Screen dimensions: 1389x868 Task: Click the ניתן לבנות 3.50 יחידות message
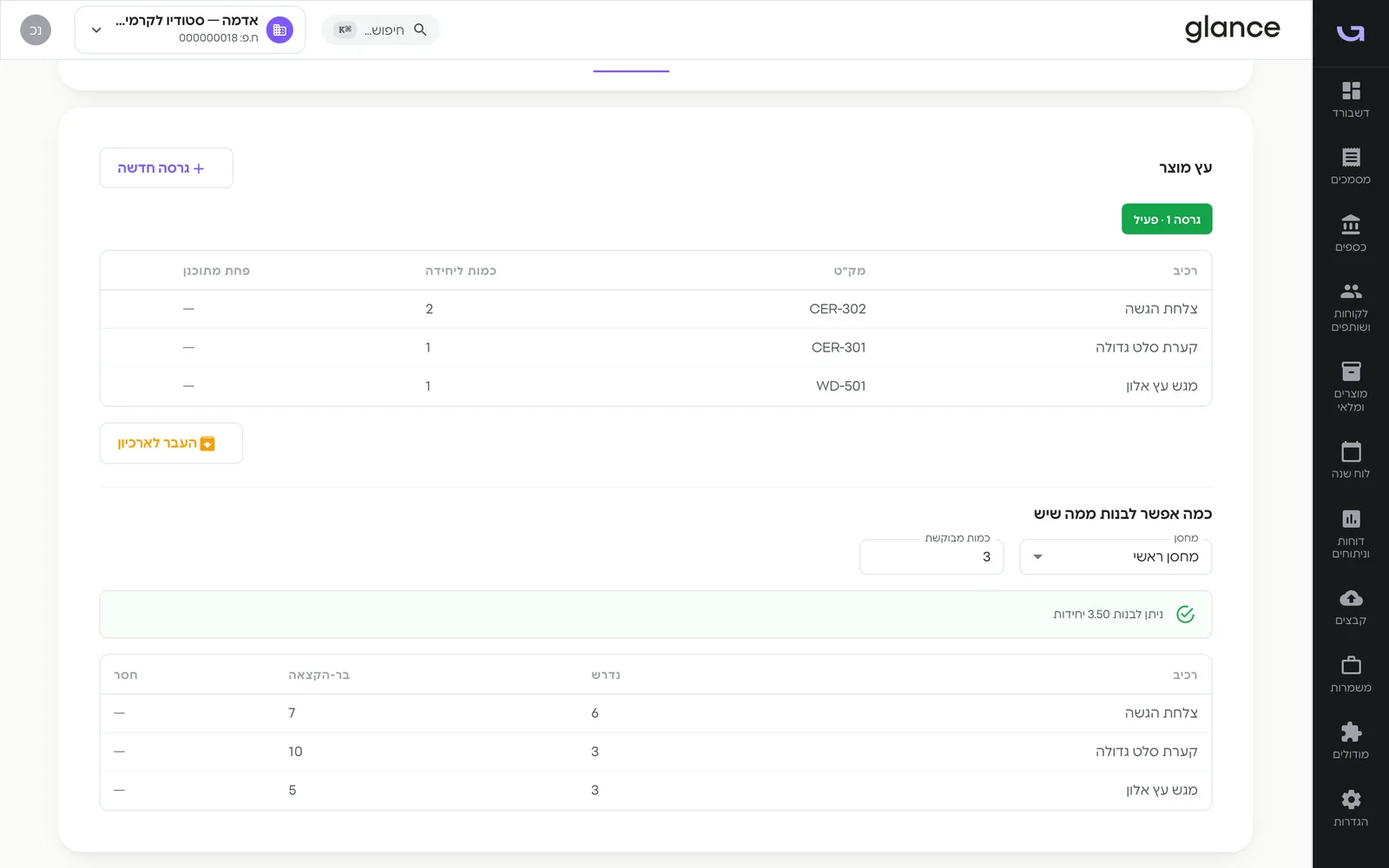coord(1108,615)
